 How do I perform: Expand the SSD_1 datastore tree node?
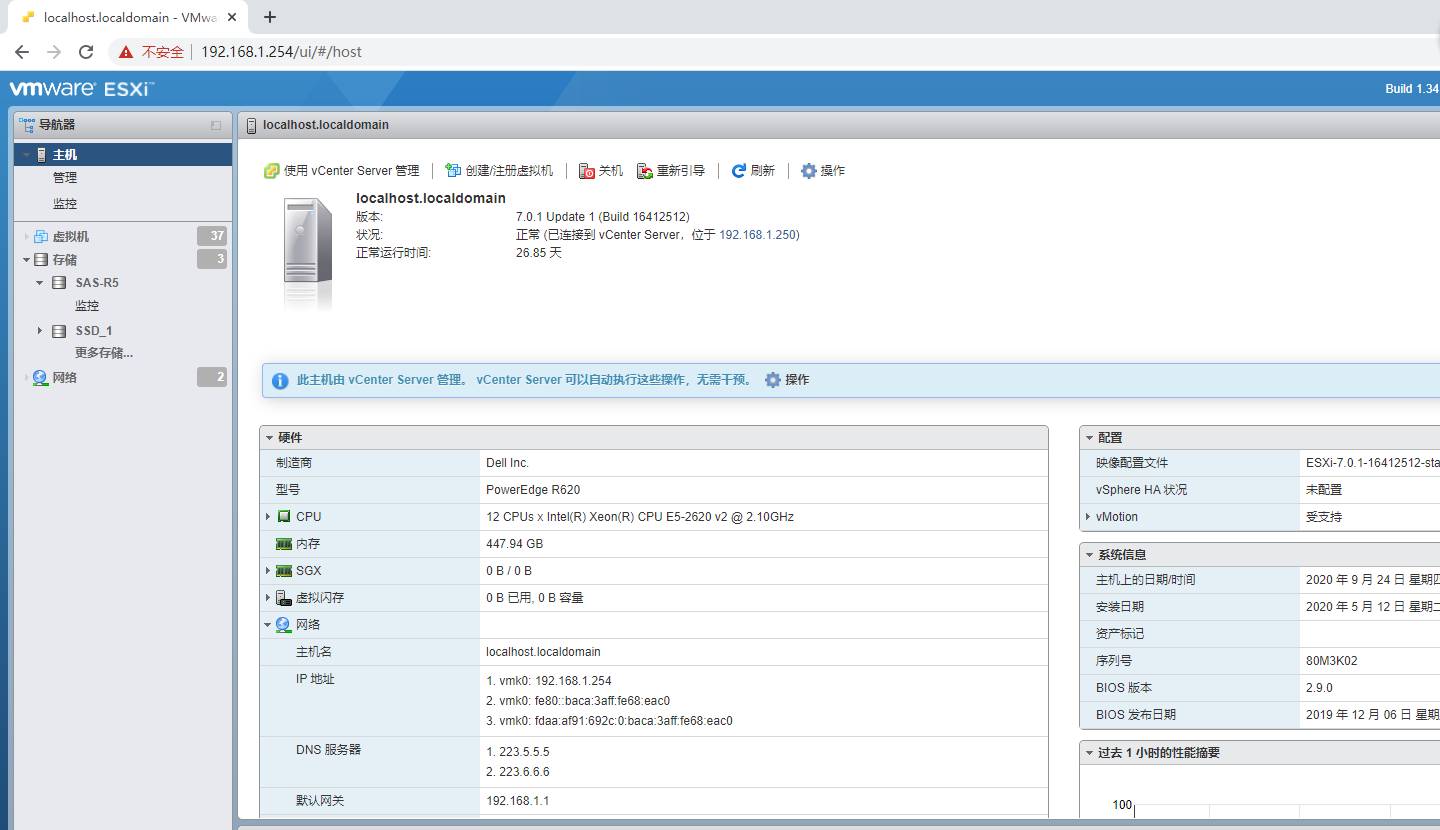click(x=40, y=331)
